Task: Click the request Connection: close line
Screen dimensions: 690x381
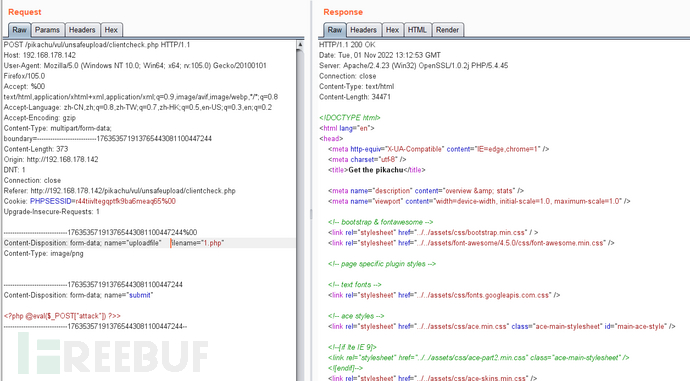Action: point(32,180)
